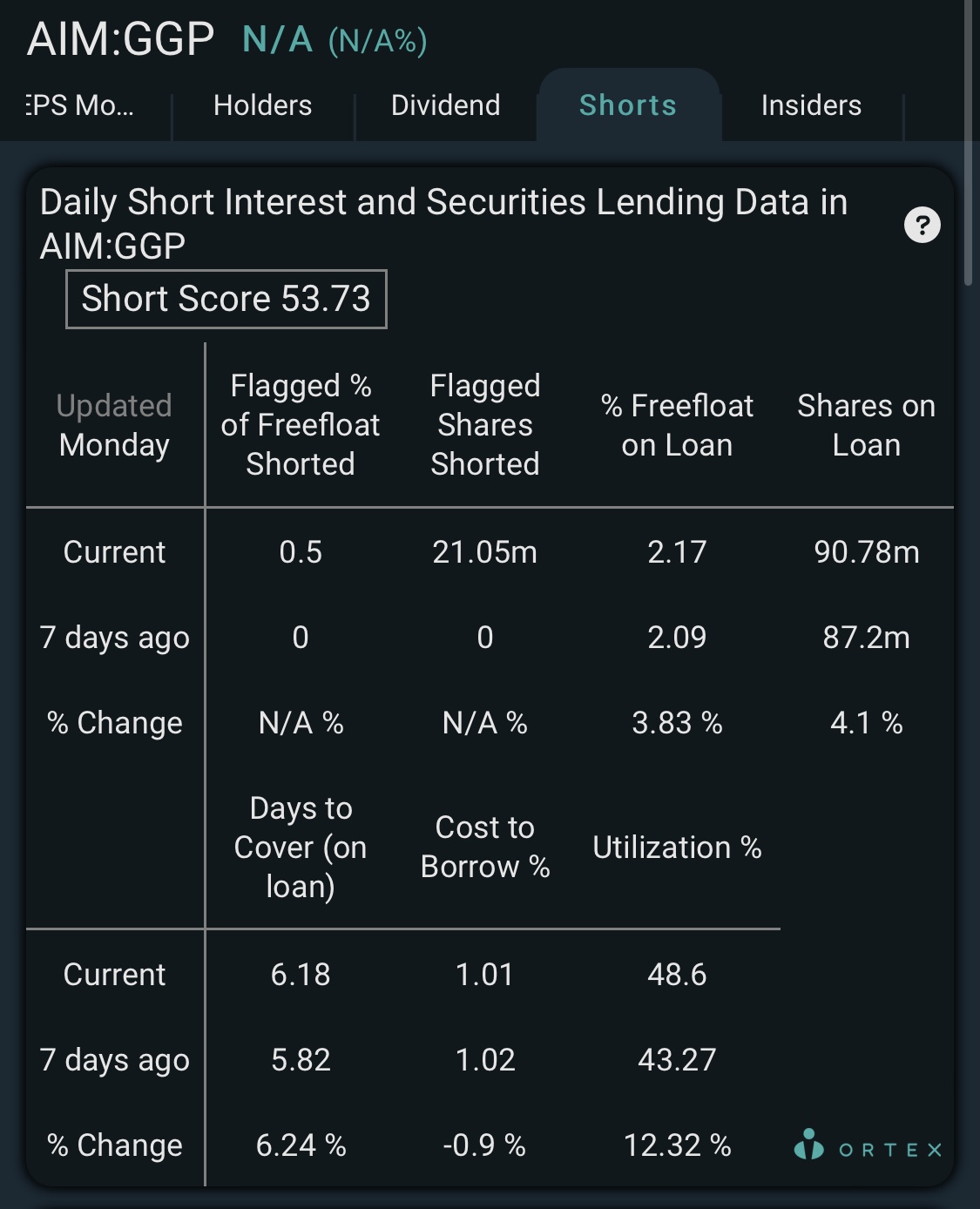Select the Days to Cover header
980x1209 pixels.
(301, 848)
